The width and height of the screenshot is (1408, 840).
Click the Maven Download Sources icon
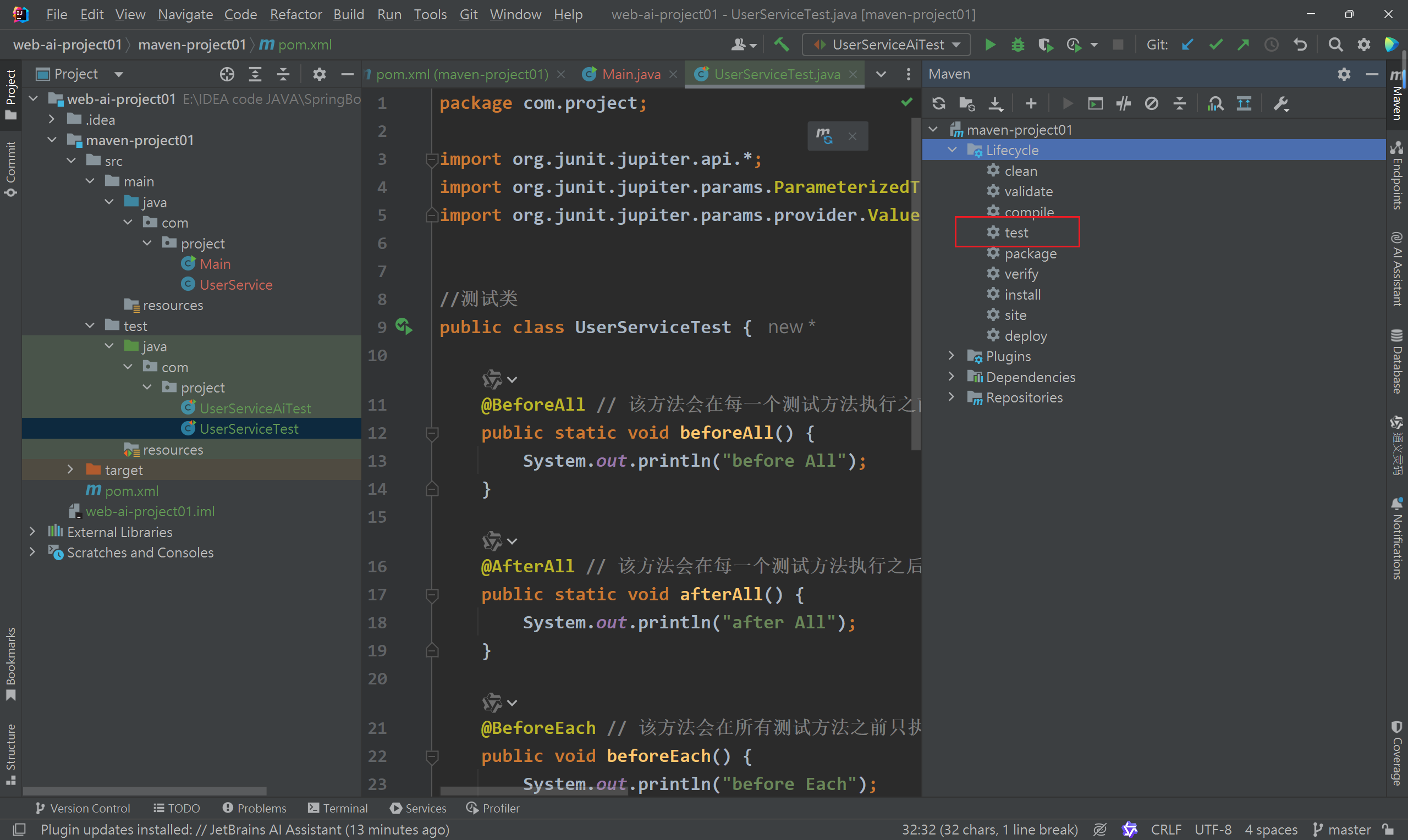pyautogui.click(x=996, y=103)
